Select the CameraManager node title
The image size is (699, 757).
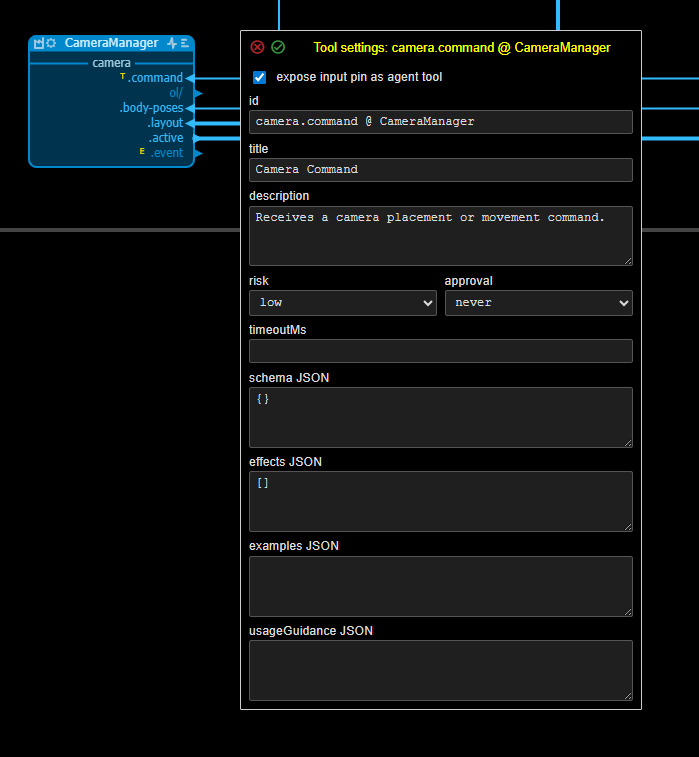[112, 43]
